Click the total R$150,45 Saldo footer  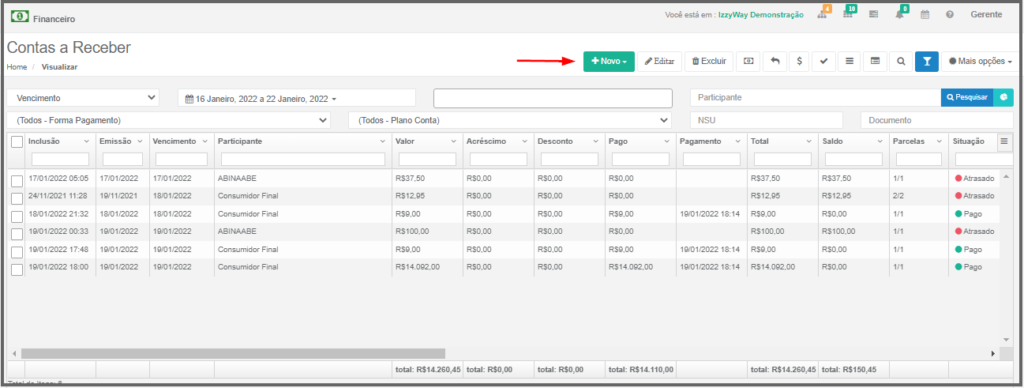(848, 370)
